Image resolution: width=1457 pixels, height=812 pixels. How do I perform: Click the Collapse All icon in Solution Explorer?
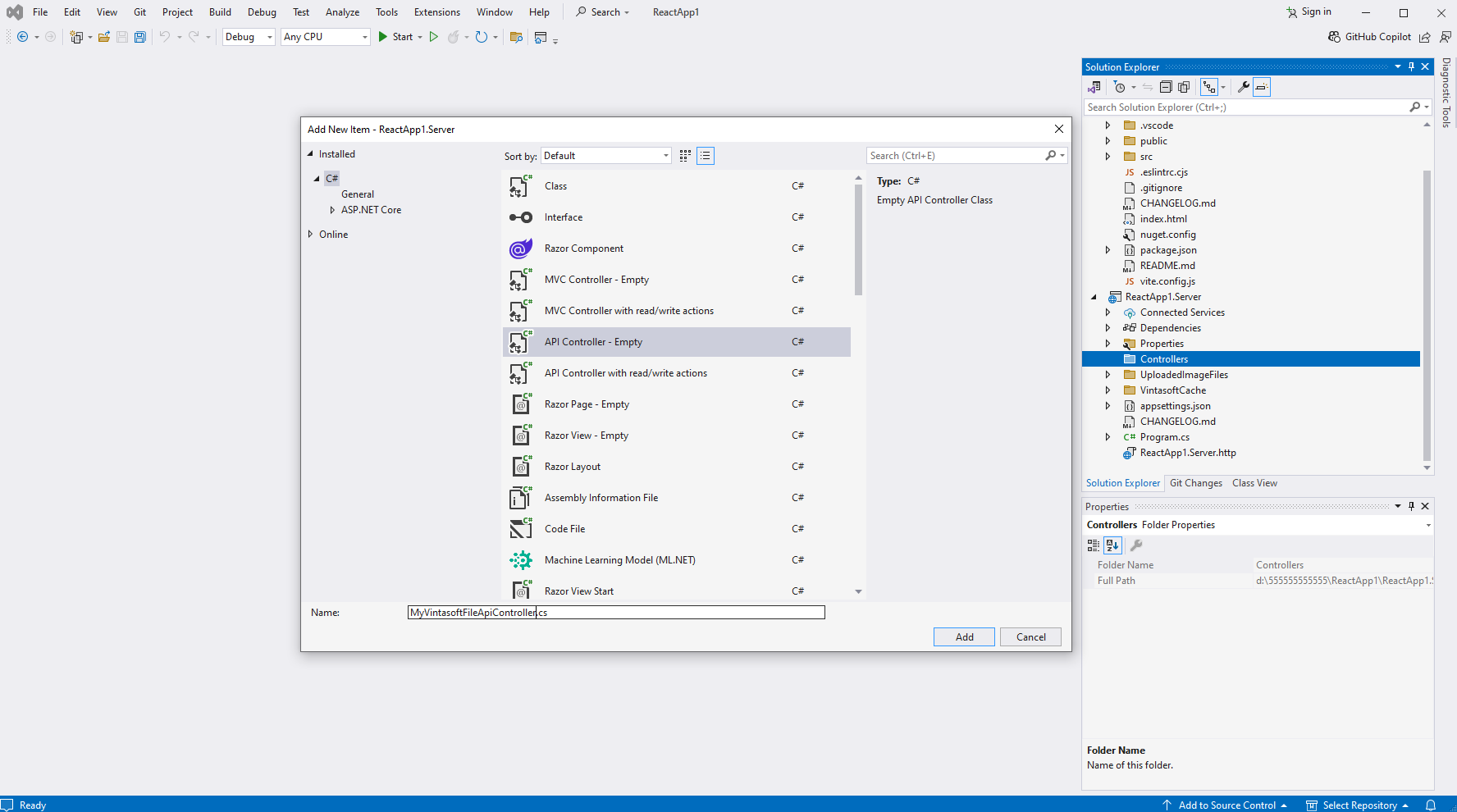tap(1166, 87)
